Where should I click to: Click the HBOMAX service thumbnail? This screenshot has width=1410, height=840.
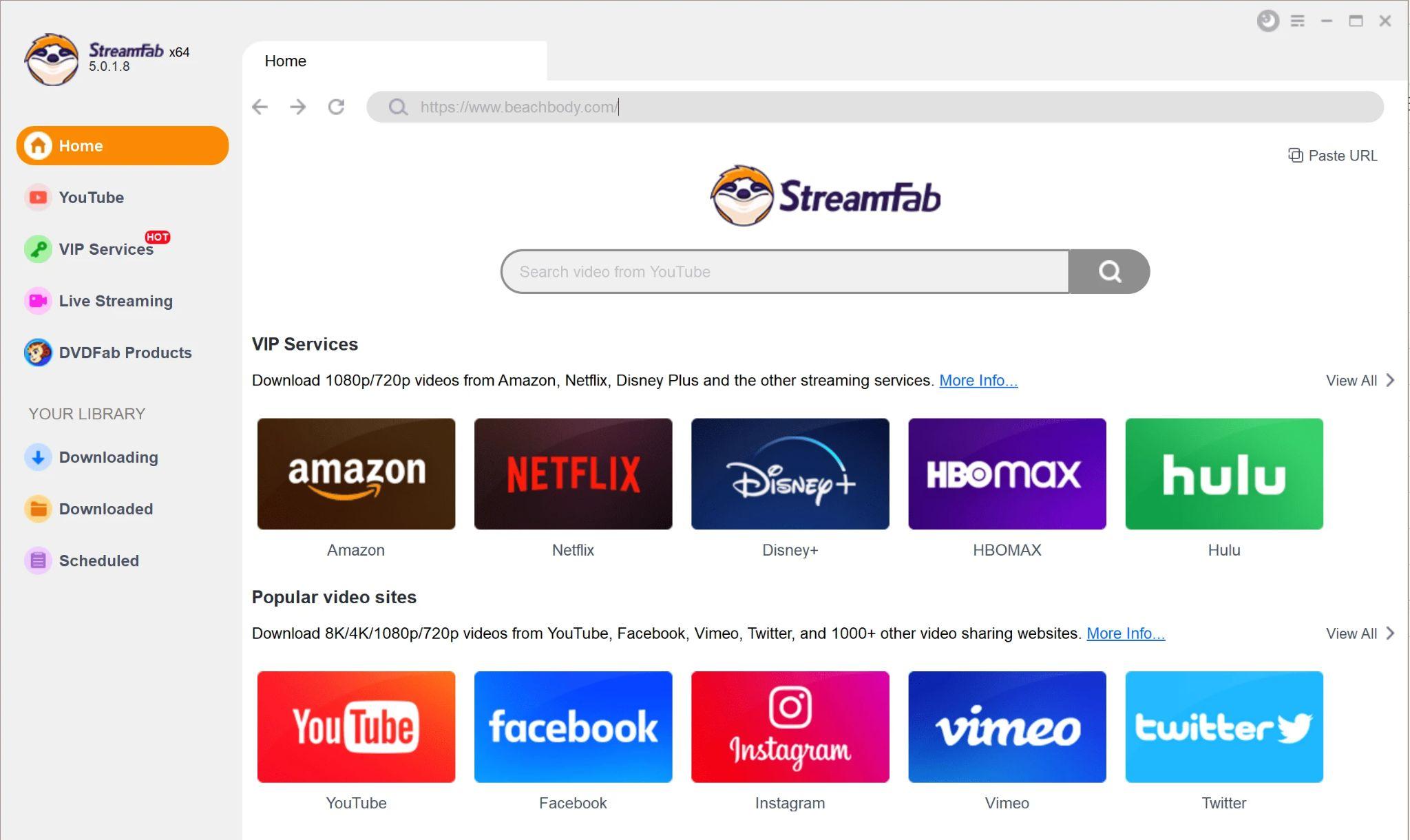(x=1007, y=473)
